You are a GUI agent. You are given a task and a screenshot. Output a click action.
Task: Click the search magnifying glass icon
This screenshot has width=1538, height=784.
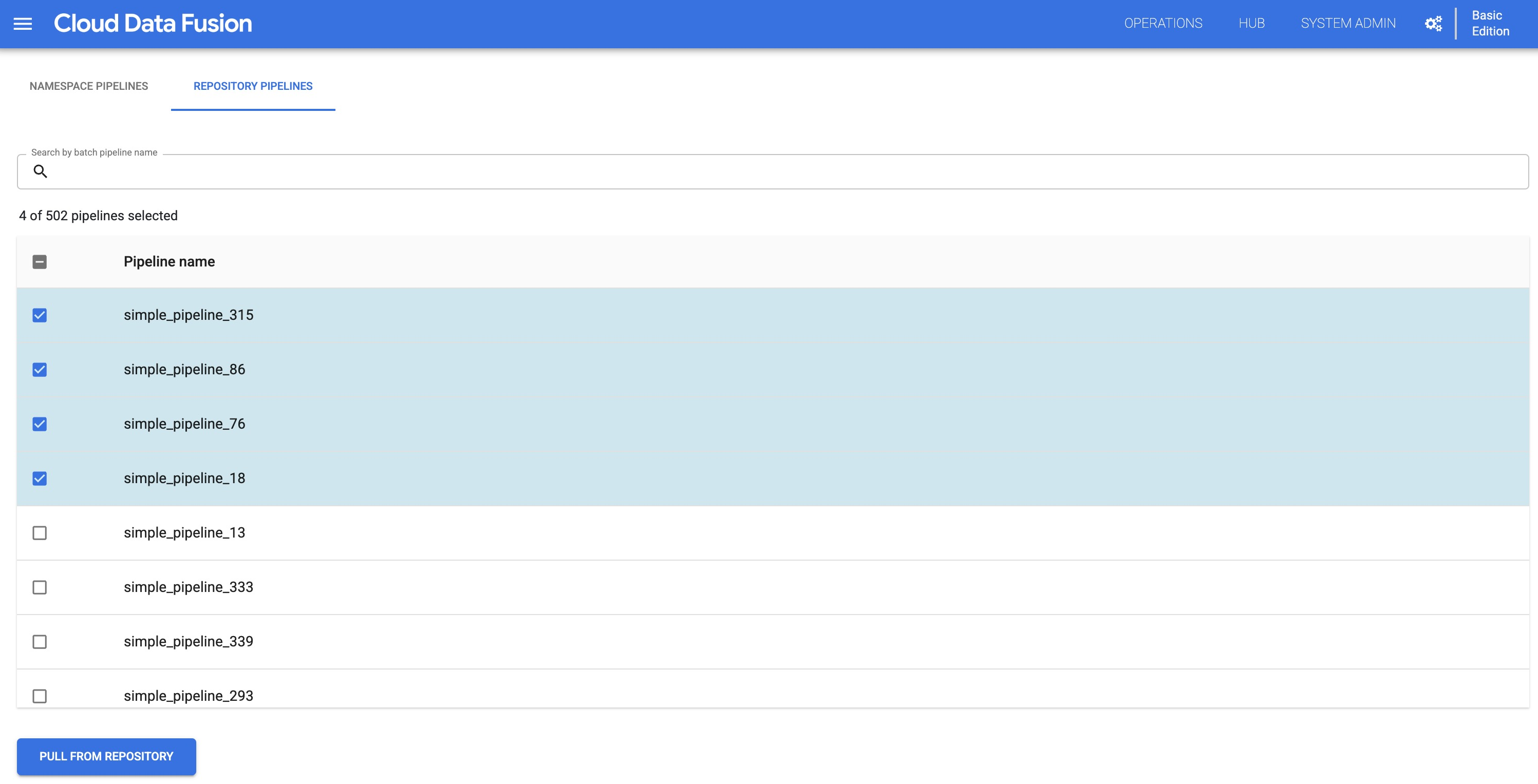coord(40,171)
